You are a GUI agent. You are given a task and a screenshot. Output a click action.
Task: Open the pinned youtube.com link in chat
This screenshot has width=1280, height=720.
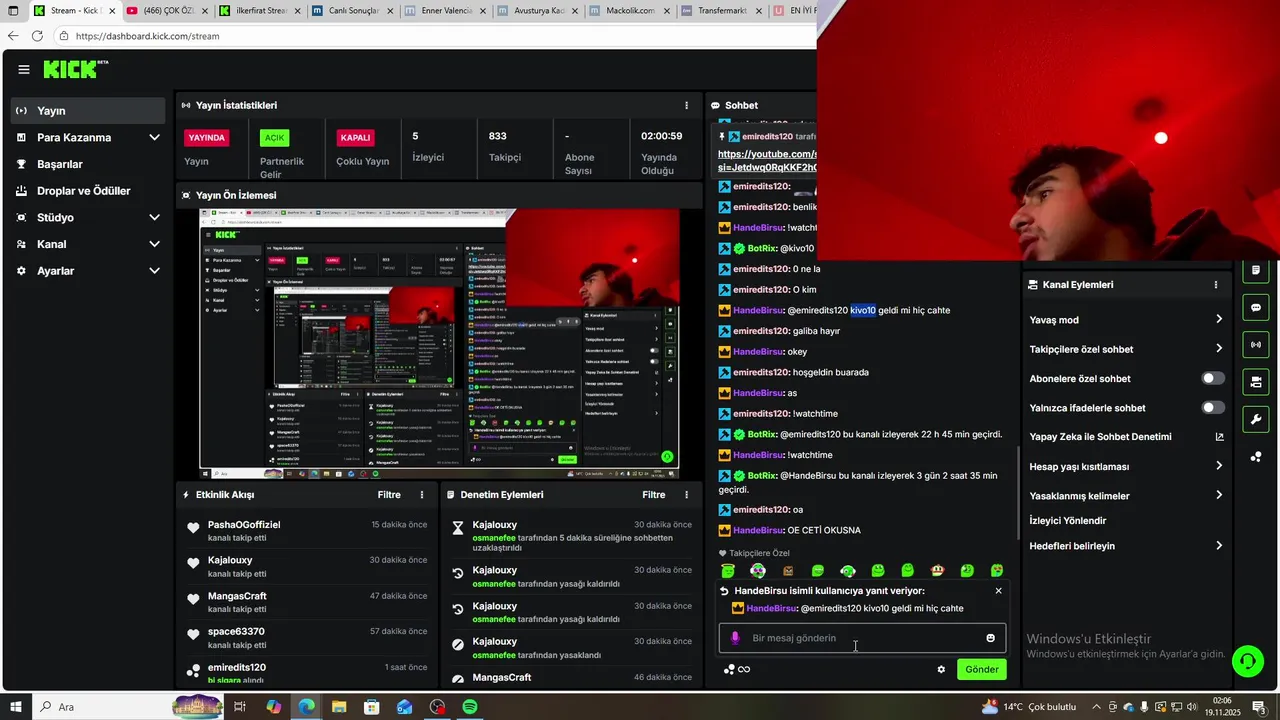click(767, 161)
